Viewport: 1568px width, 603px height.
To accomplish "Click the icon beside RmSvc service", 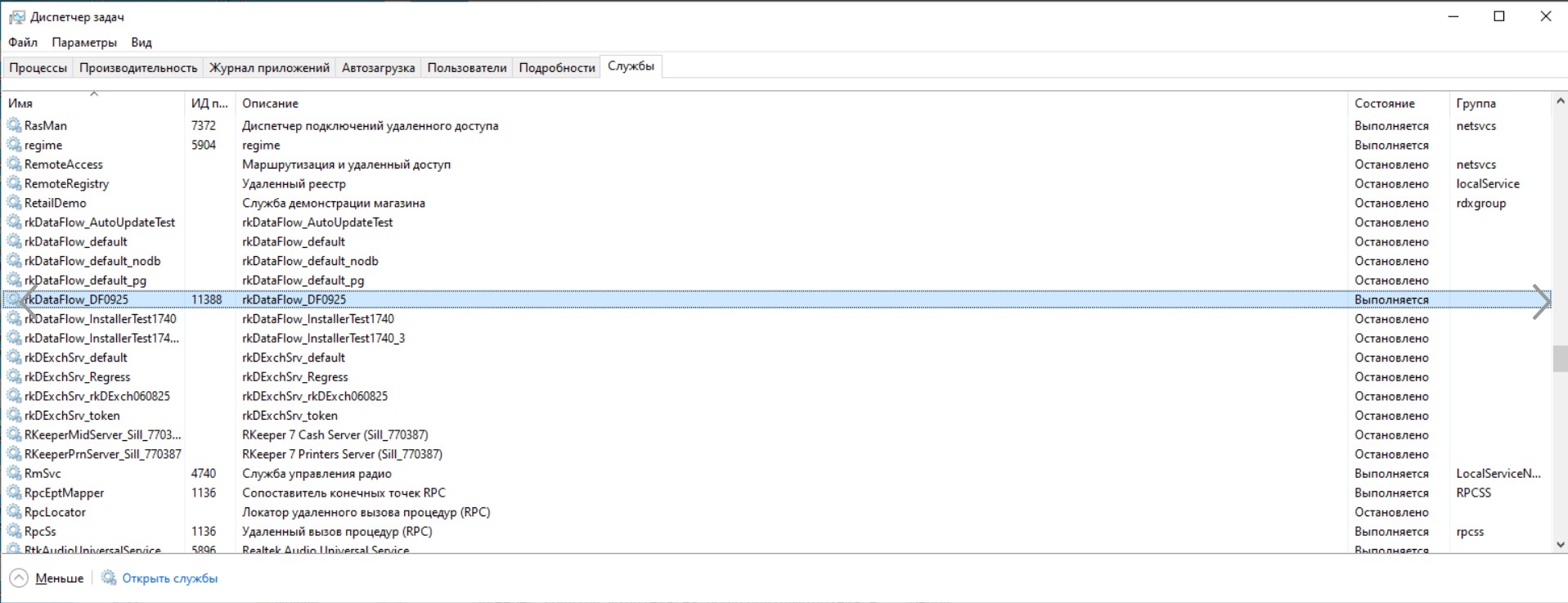I will pyautogui.click(x=14, y=474).
